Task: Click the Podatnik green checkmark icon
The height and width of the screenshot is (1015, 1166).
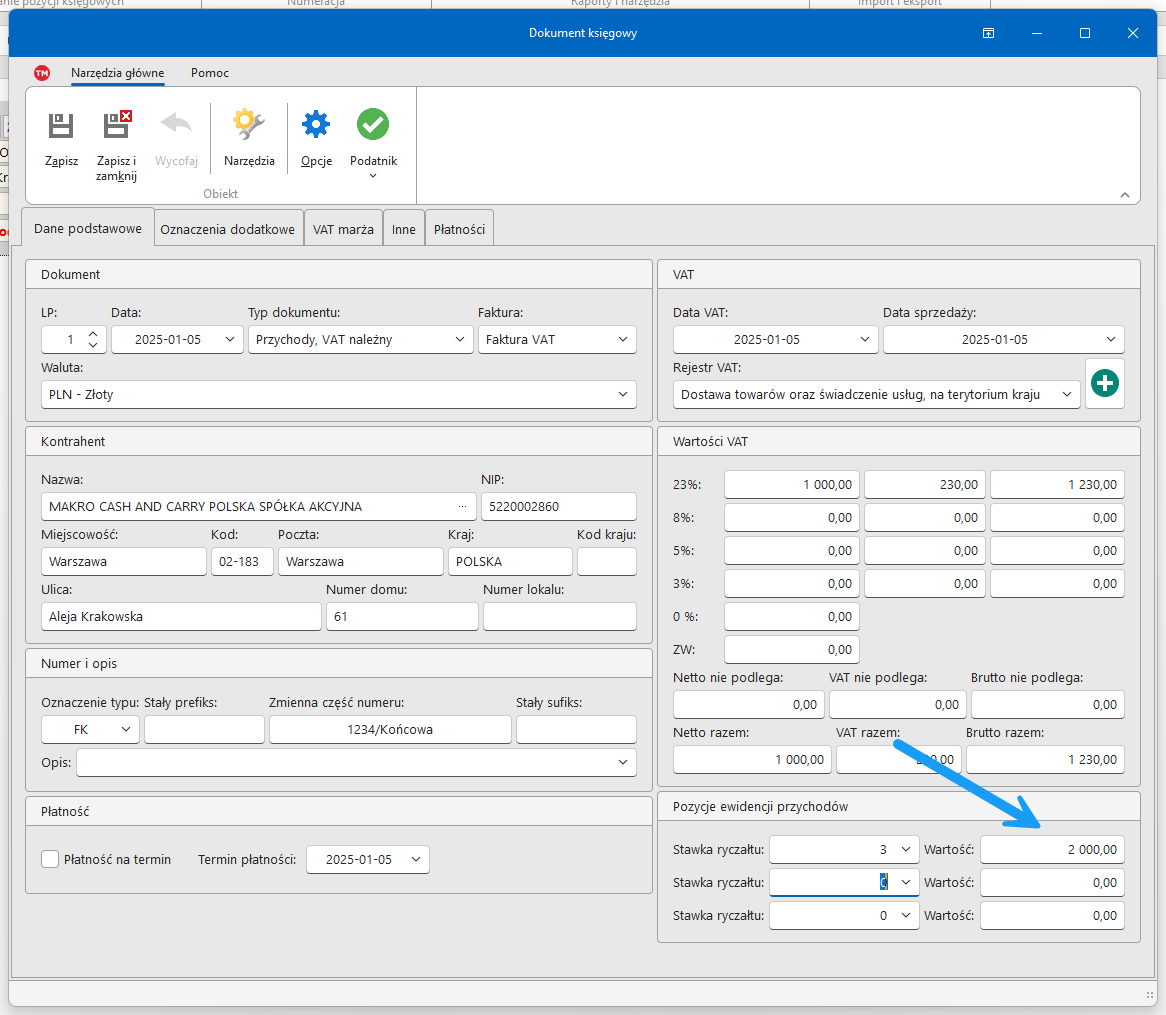Action: 373,126
